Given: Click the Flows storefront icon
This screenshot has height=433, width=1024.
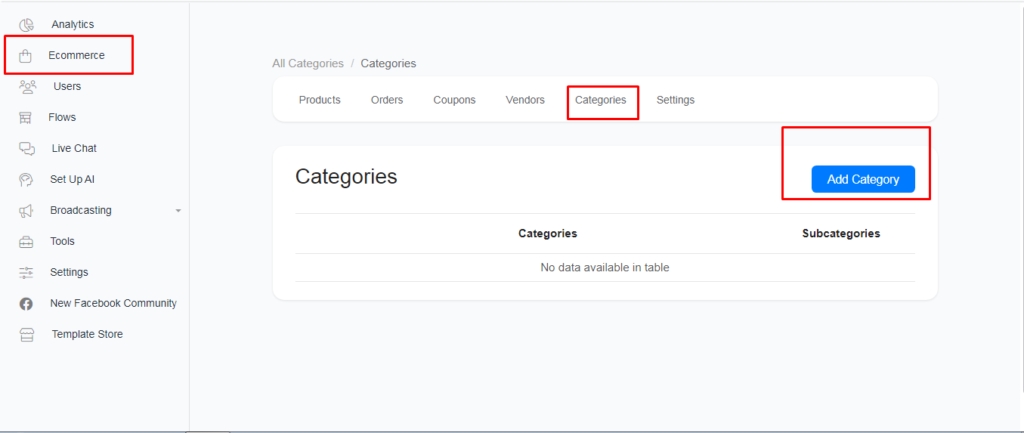Looking at the screenshot, I should click(27, 118).
